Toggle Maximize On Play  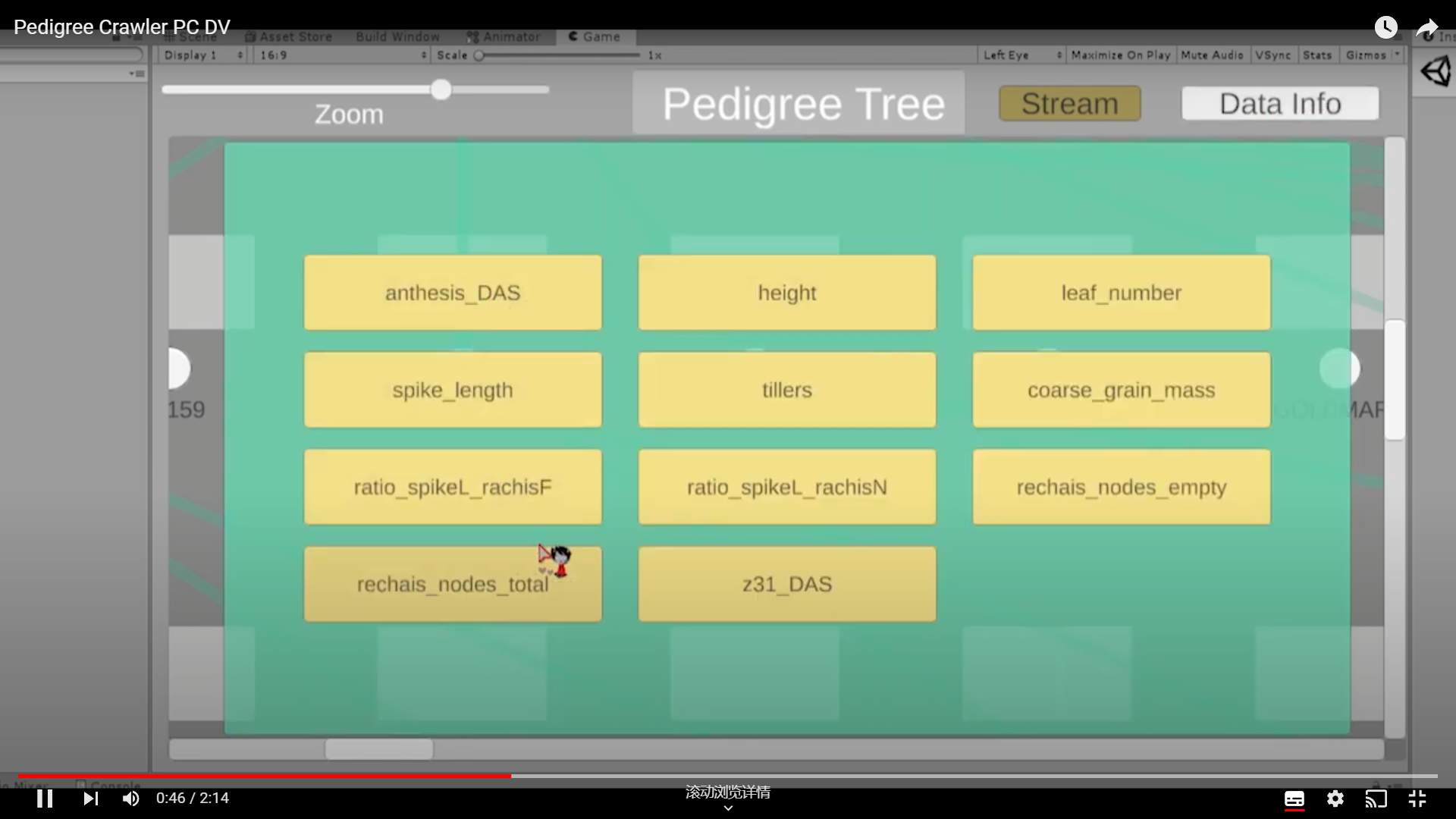pos(1120,55)
